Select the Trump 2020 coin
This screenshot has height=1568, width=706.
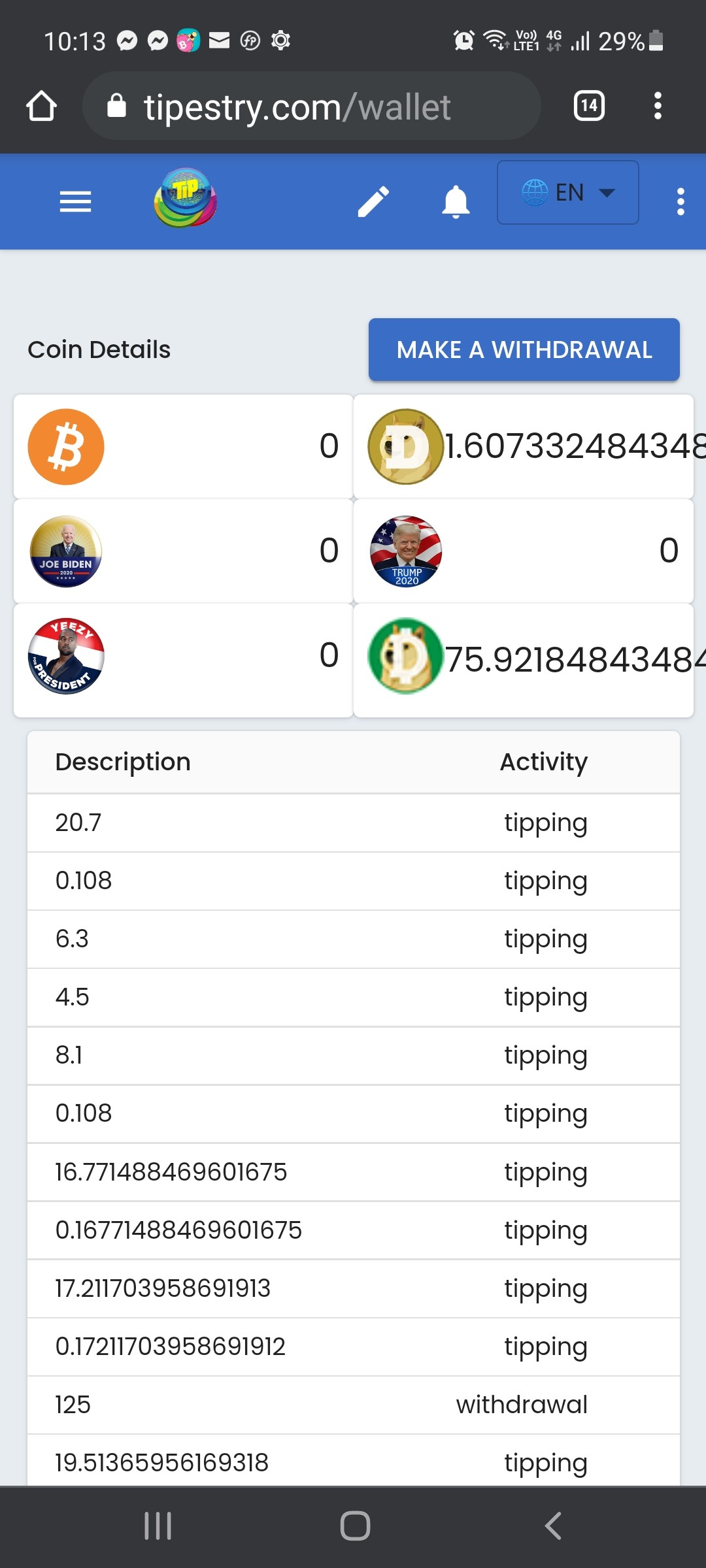pos(406,551)
